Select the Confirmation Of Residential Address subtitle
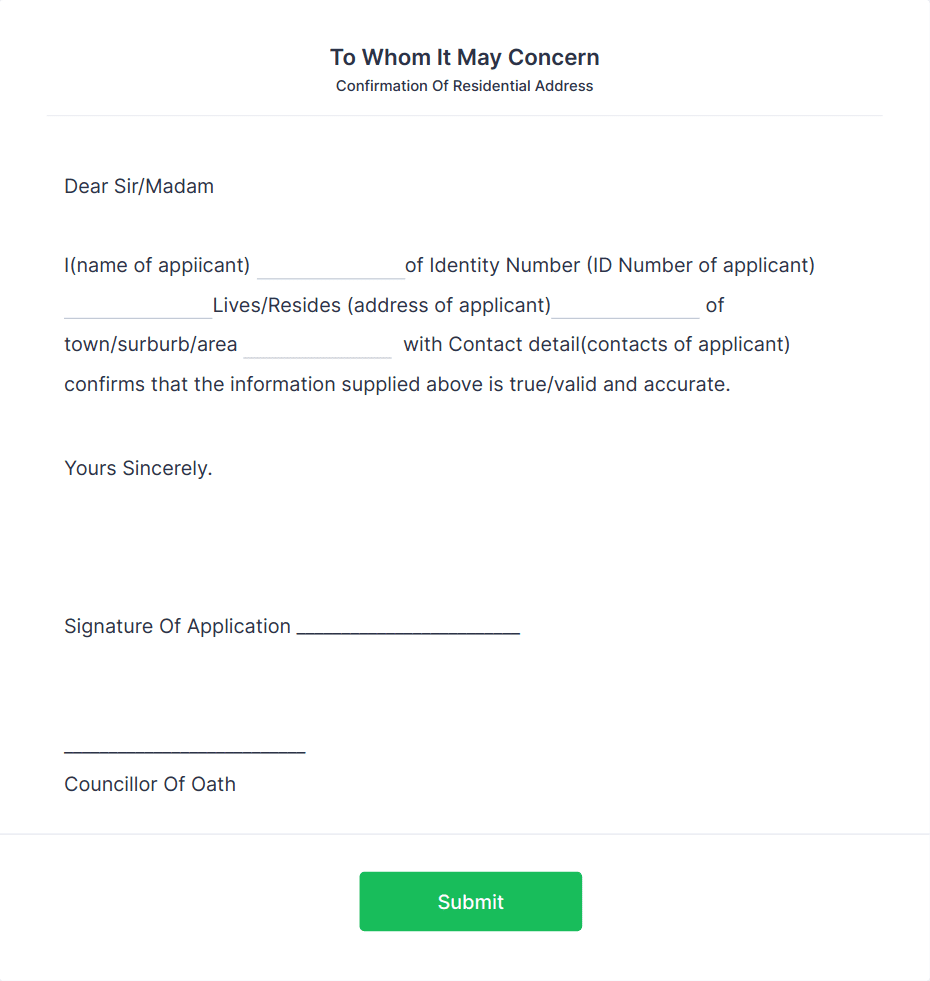The image size is (930, 981). [x=464, y=86]
